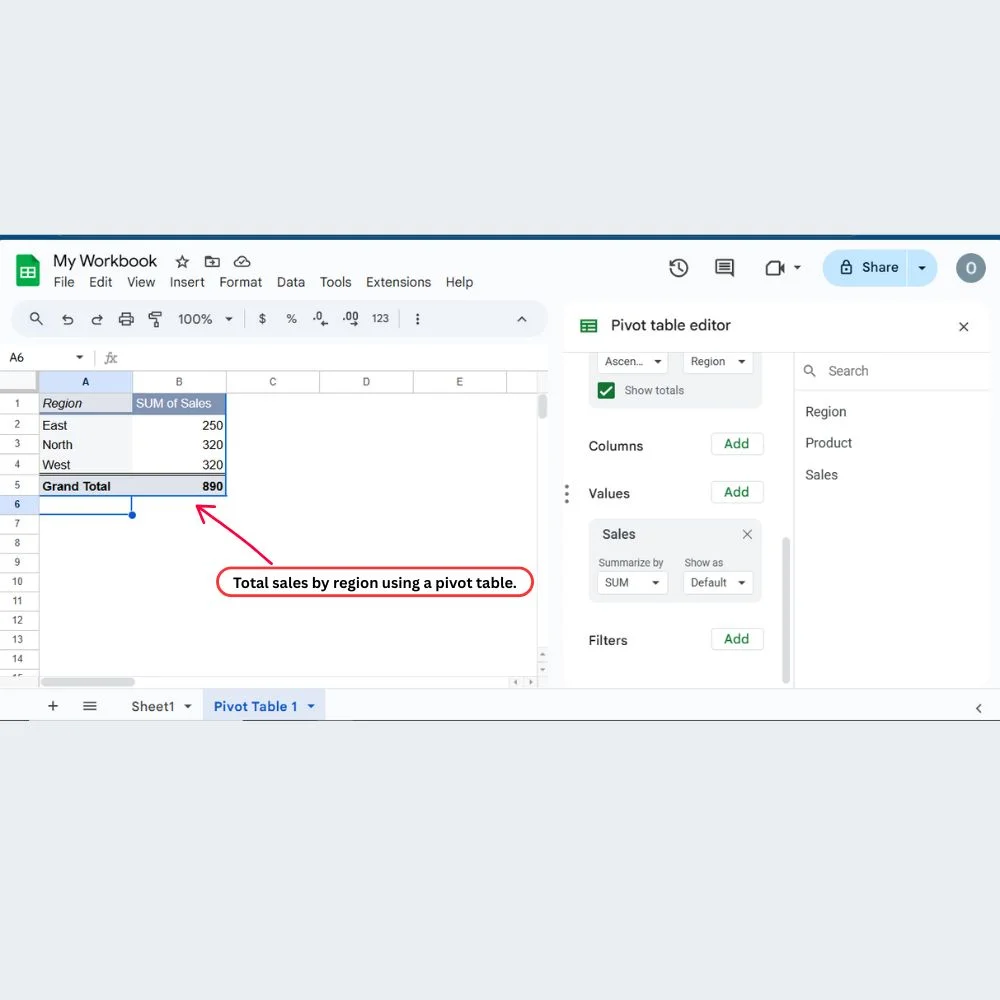
Task: Open the View menu
Action: [x=141, y=282]
